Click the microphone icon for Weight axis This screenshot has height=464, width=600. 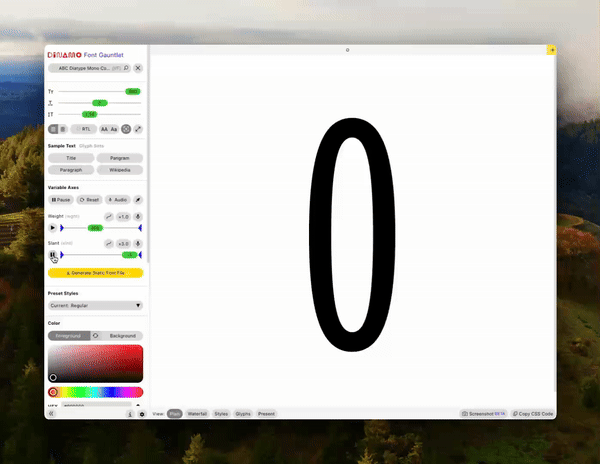click(x=138, y=216)
